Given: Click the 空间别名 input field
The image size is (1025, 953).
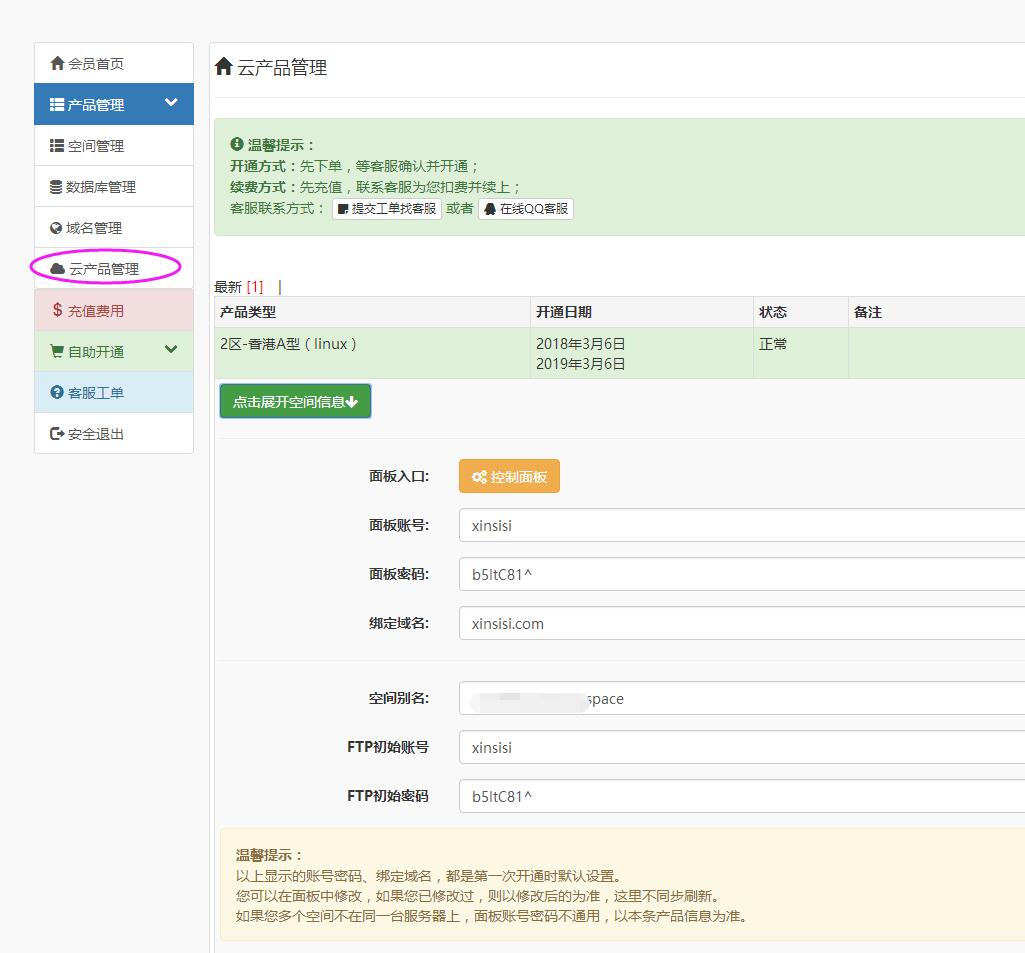Looking at the screenshot, I should click(742, 698).
